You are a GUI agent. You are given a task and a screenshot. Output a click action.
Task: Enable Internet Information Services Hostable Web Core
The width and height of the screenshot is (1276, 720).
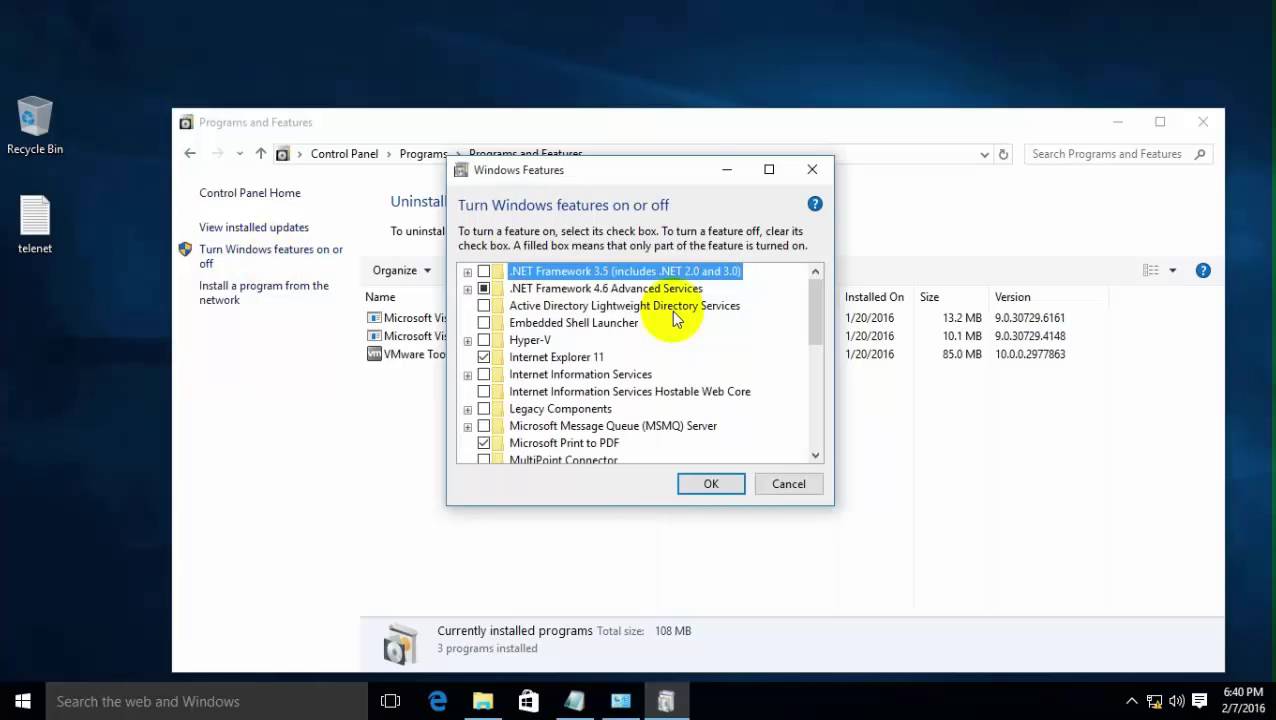[x=484, y=391]
